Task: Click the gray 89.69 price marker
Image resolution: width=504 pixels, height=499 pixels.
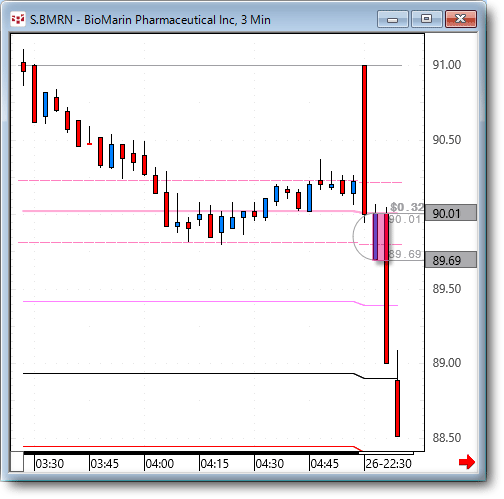Action: click(x=451, y=260)
